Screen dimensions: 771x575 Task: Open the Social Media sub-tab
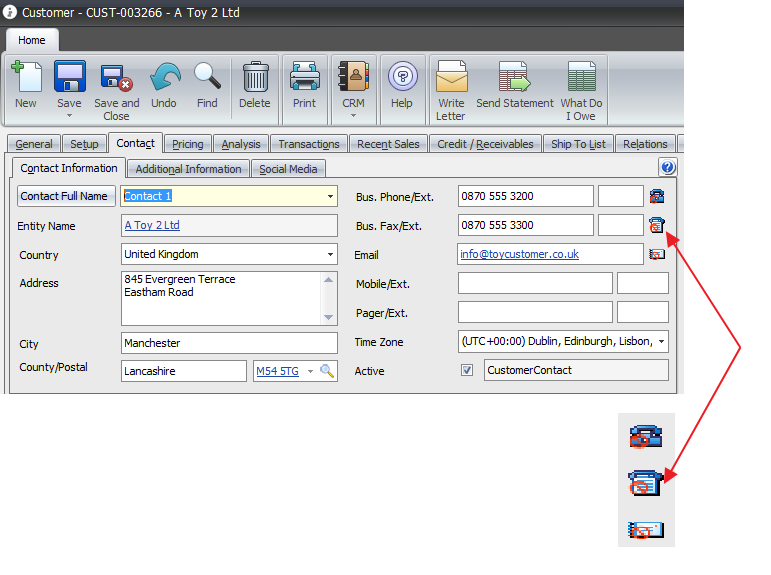coord(288,169)
